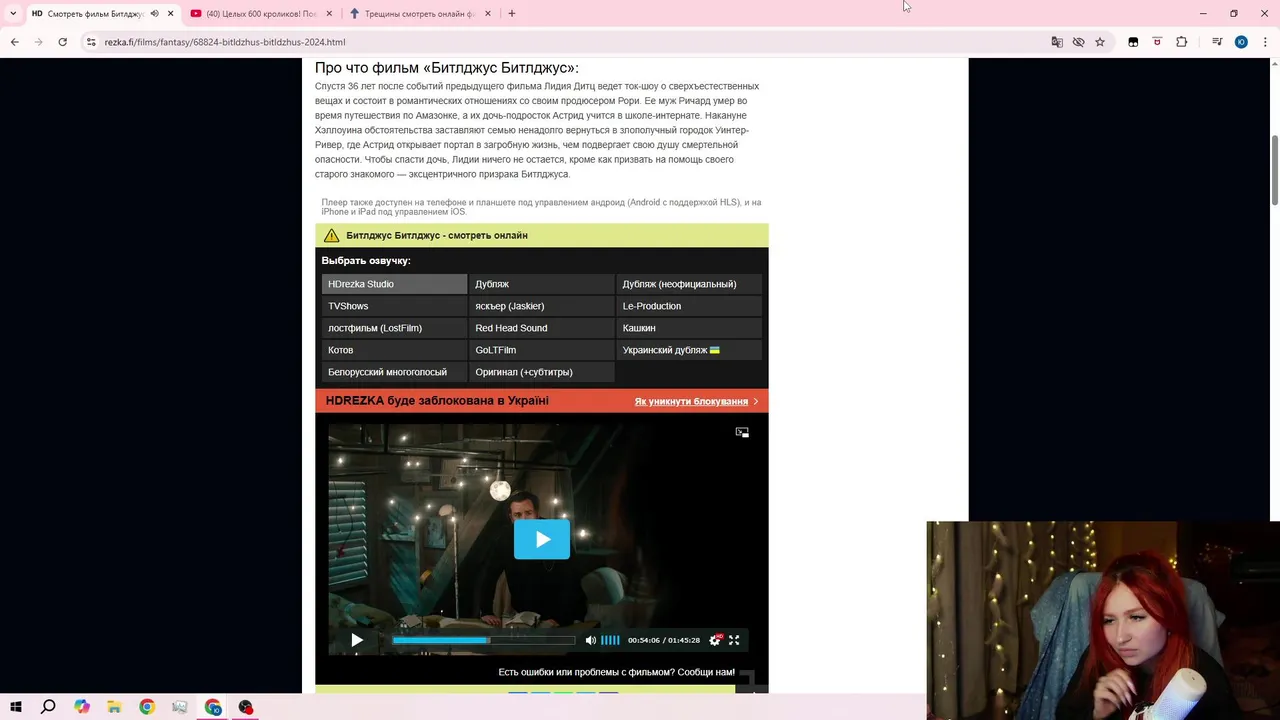Select the Котов voiceover
1280x720 pixels.
394,350
